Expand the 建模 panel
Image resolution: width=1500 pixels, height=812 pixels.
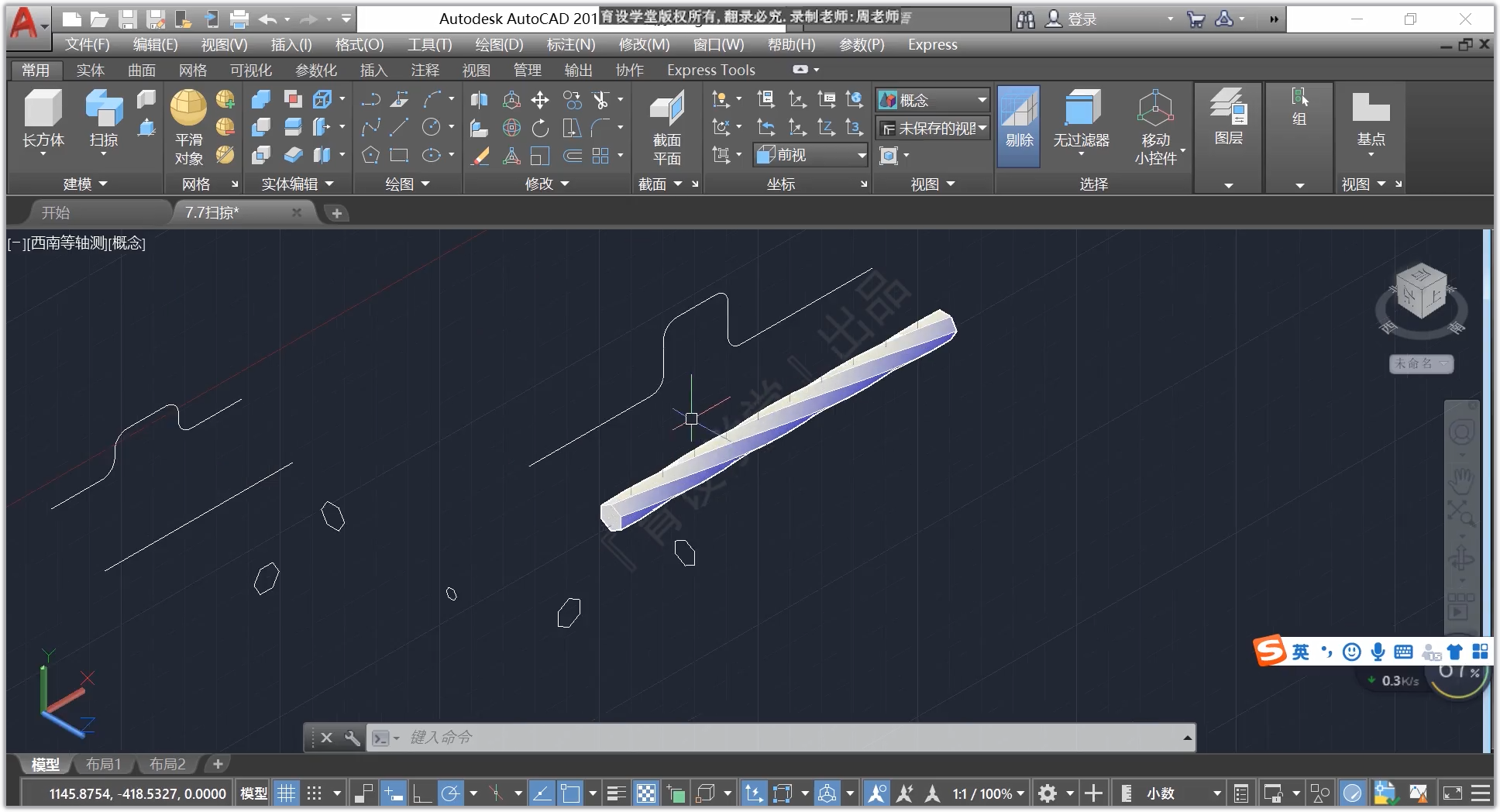[x=84, y=184]
